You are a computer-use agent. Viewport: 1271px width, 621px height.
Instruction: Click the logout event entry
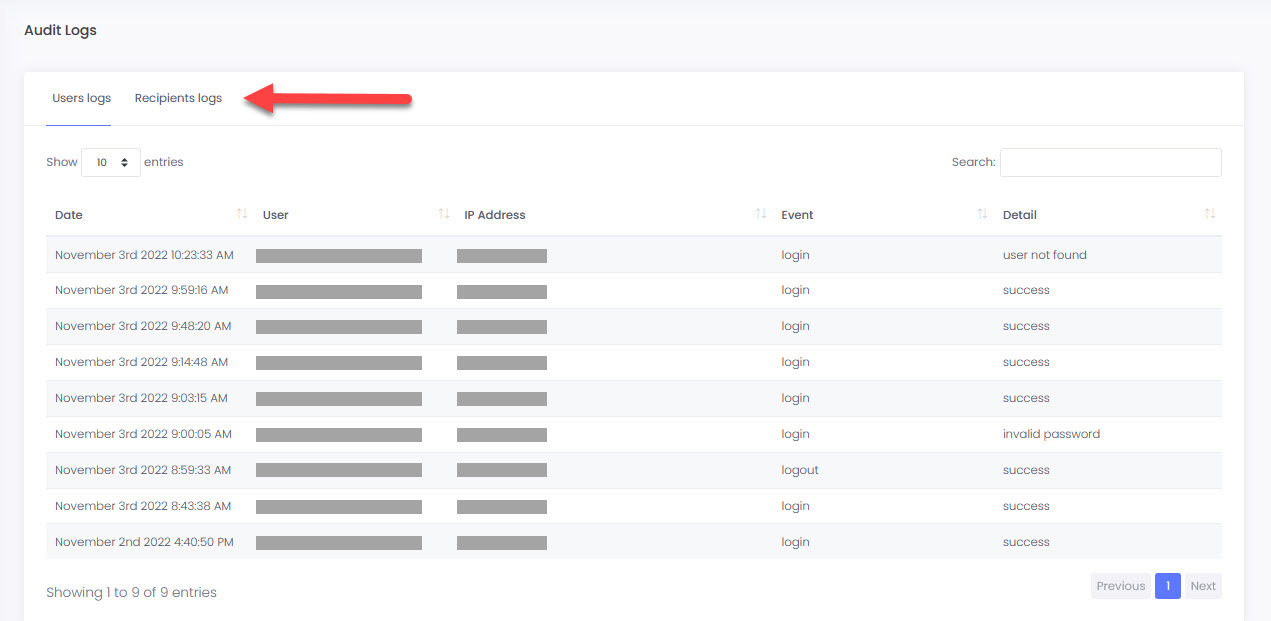coord(799,470)
